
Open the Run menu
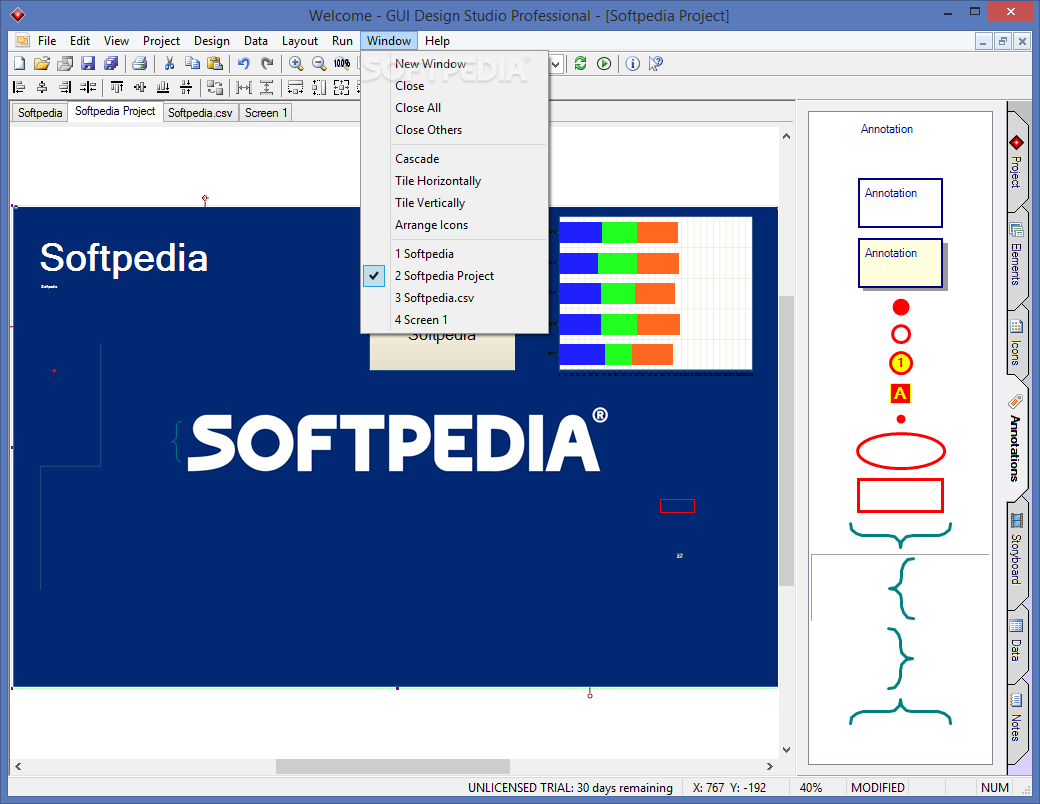(342, 40)
